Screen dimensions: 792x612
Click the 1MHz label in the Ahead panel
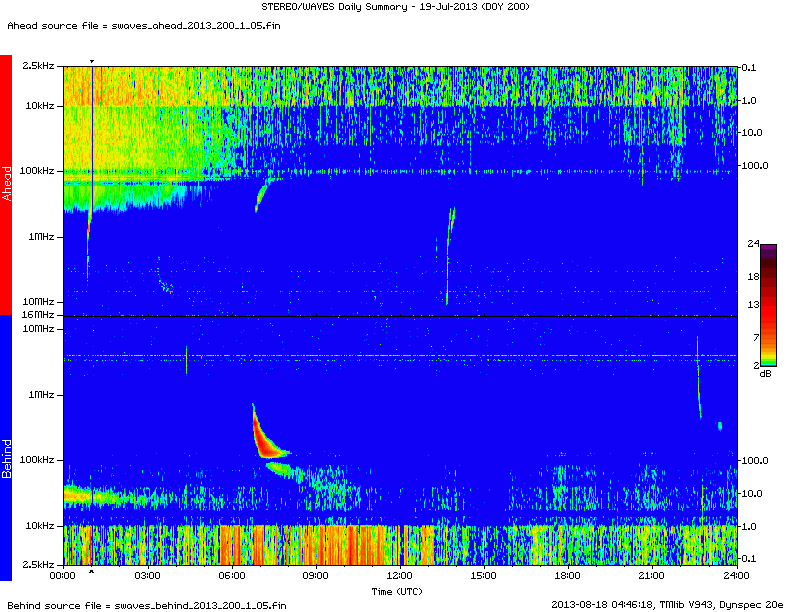(42, 237)
